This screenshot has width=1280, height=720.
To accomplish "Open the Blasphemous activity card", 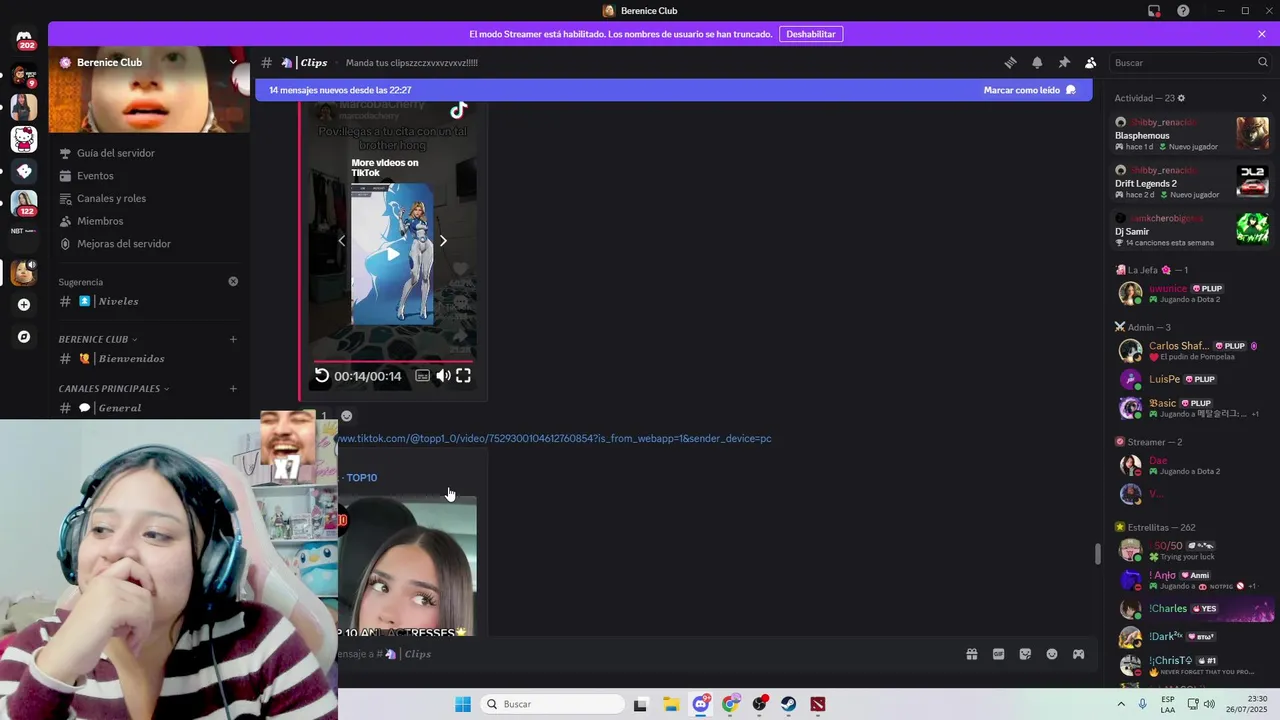I will (x=1192, y=134).
